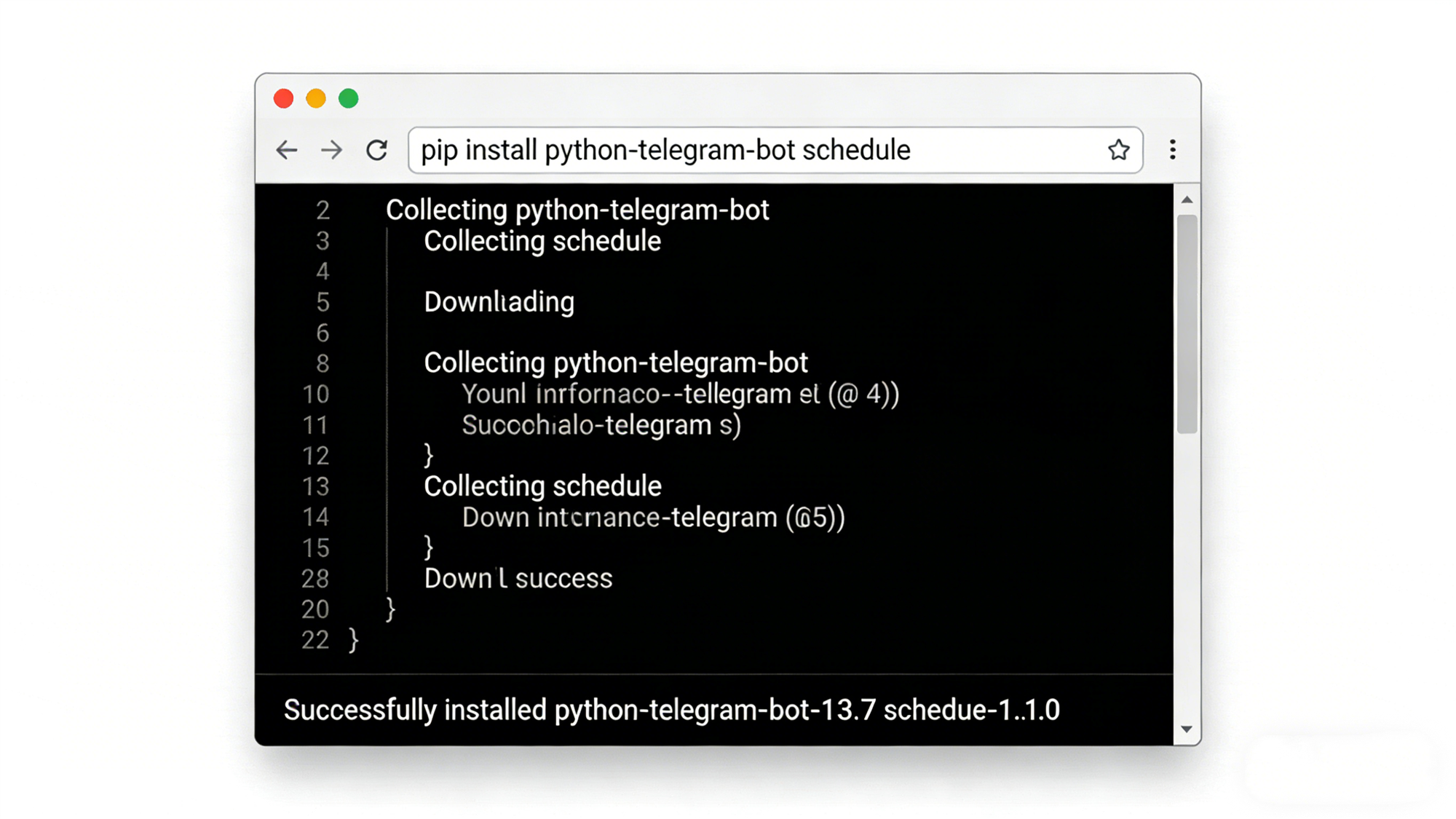
Task: Click the browser back arrow
Action: click(287, 150)
